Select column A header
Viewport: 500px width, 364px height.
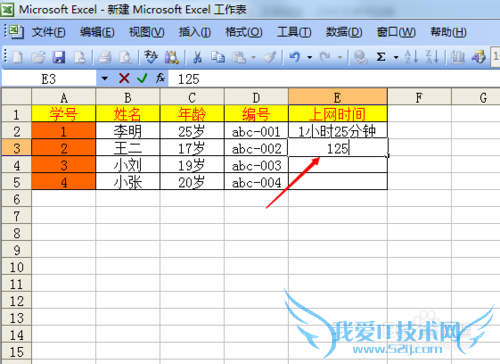pos(64,98)
